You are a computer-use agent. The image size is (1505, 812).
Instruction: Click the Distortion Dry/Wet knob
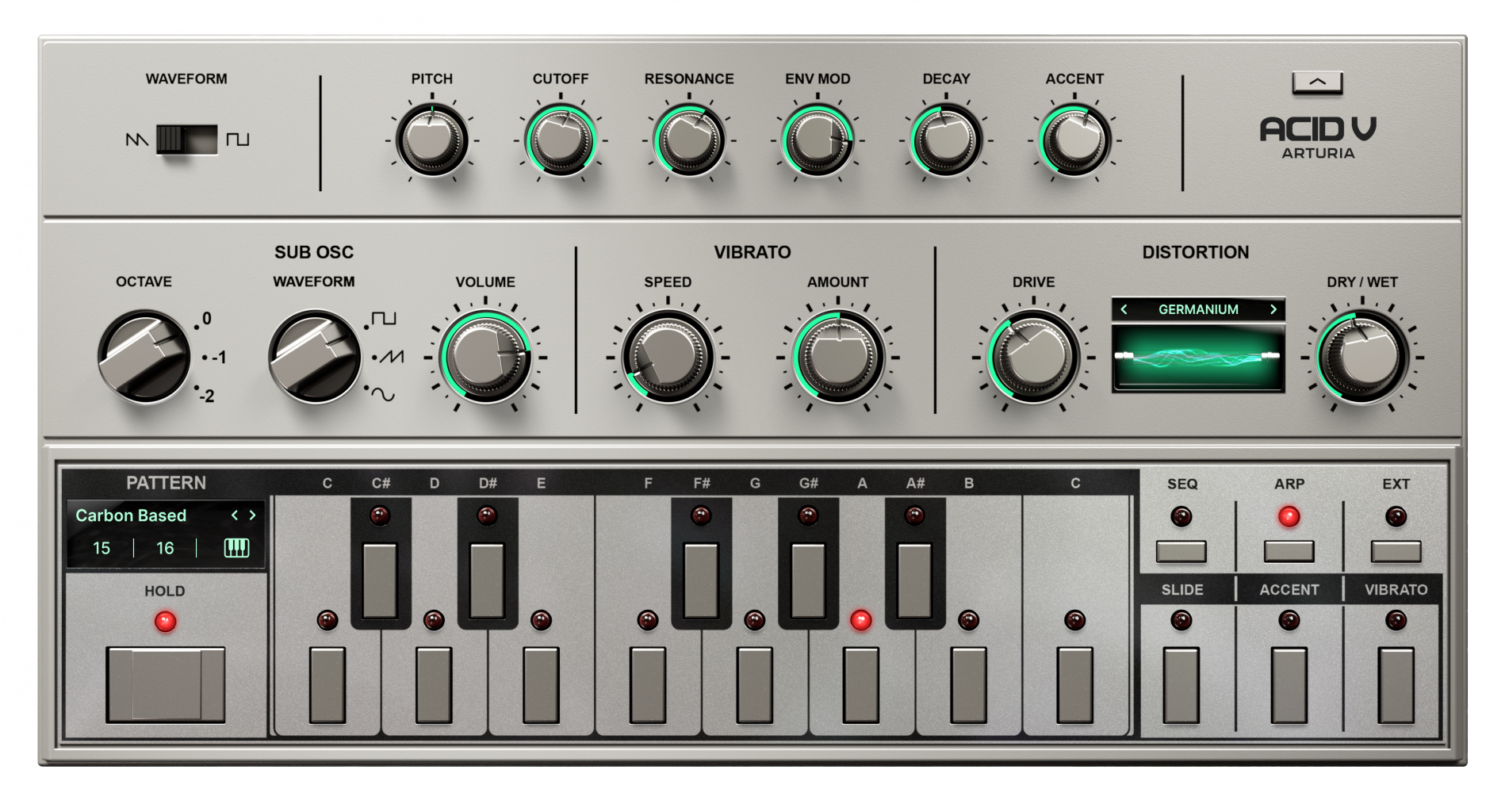tap(1362, 357)
